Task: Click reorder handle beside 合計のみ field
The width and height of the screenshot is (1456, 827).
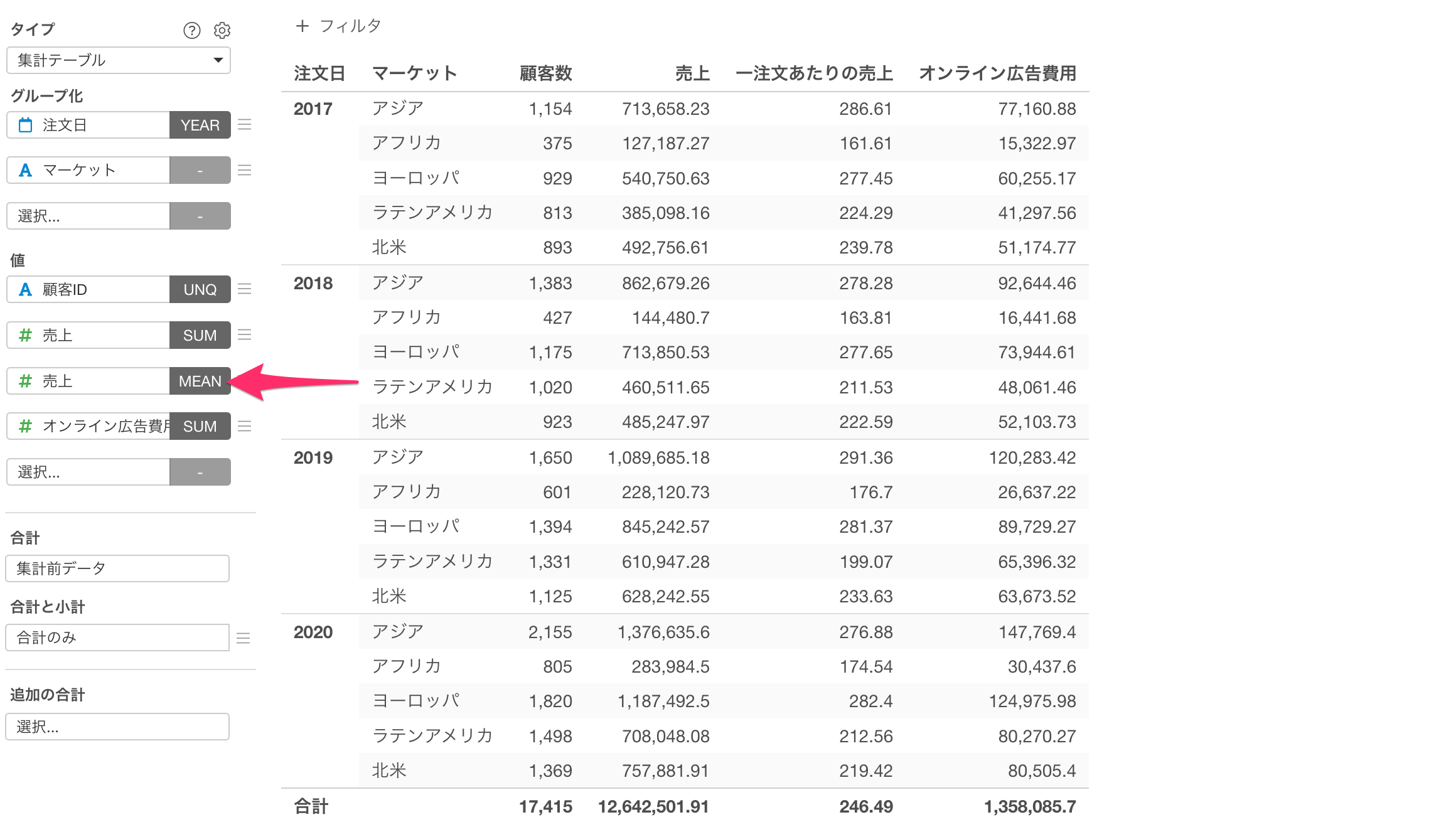Action: 244,638
